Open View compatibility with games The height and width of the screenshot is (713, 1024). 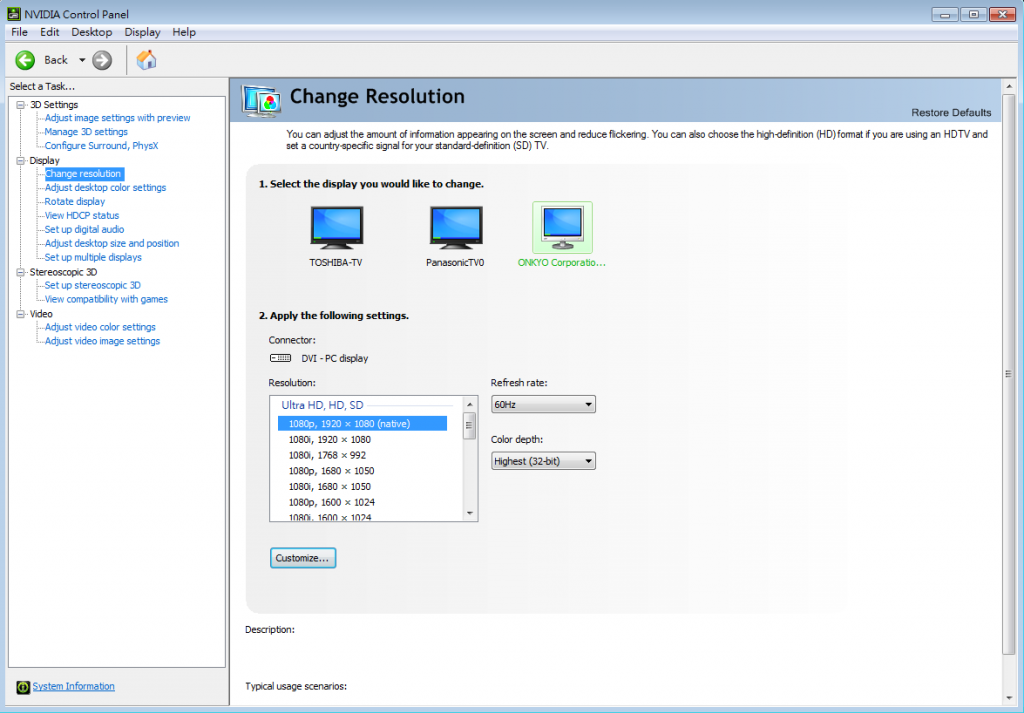(x=106, y=299)
